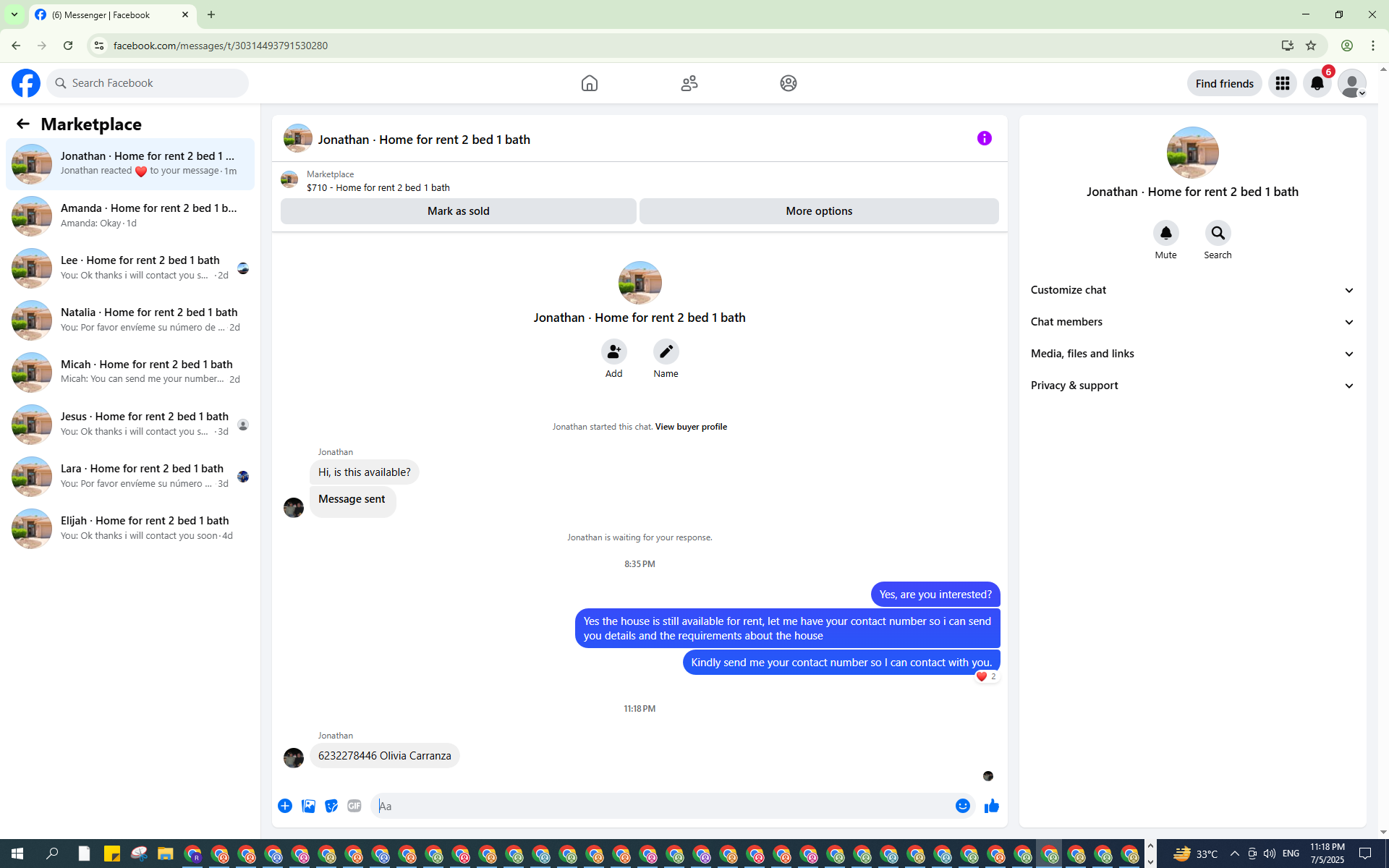The height and width of the screenshot is (868, 1389).
Task: Mute this conversation
Action: (1165, 234)
